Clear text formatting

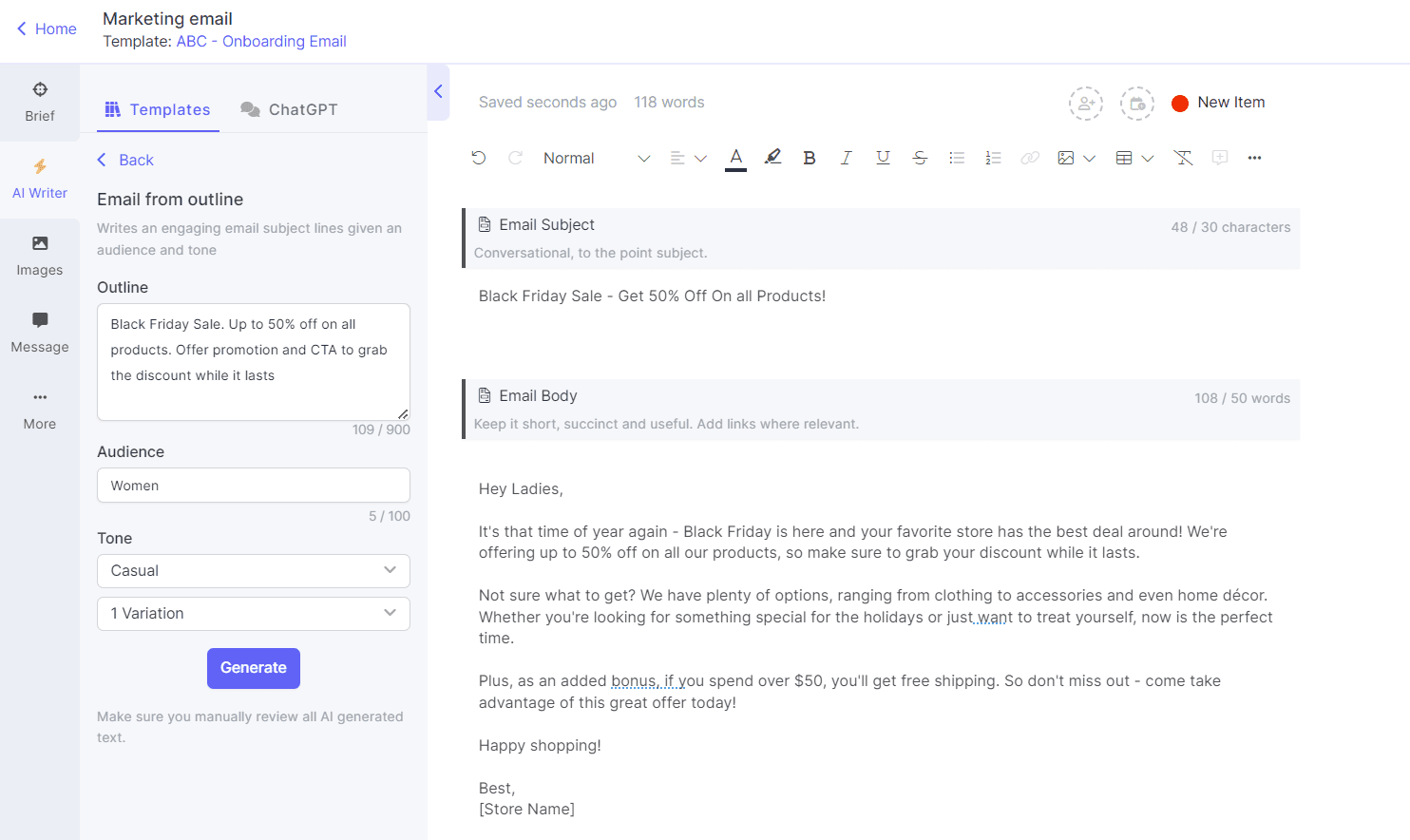click(x=1183, y=159)
